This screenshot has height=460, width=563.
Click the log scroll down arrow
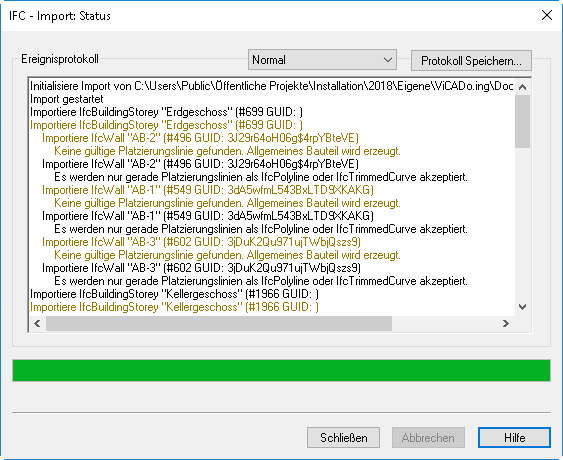523,307
